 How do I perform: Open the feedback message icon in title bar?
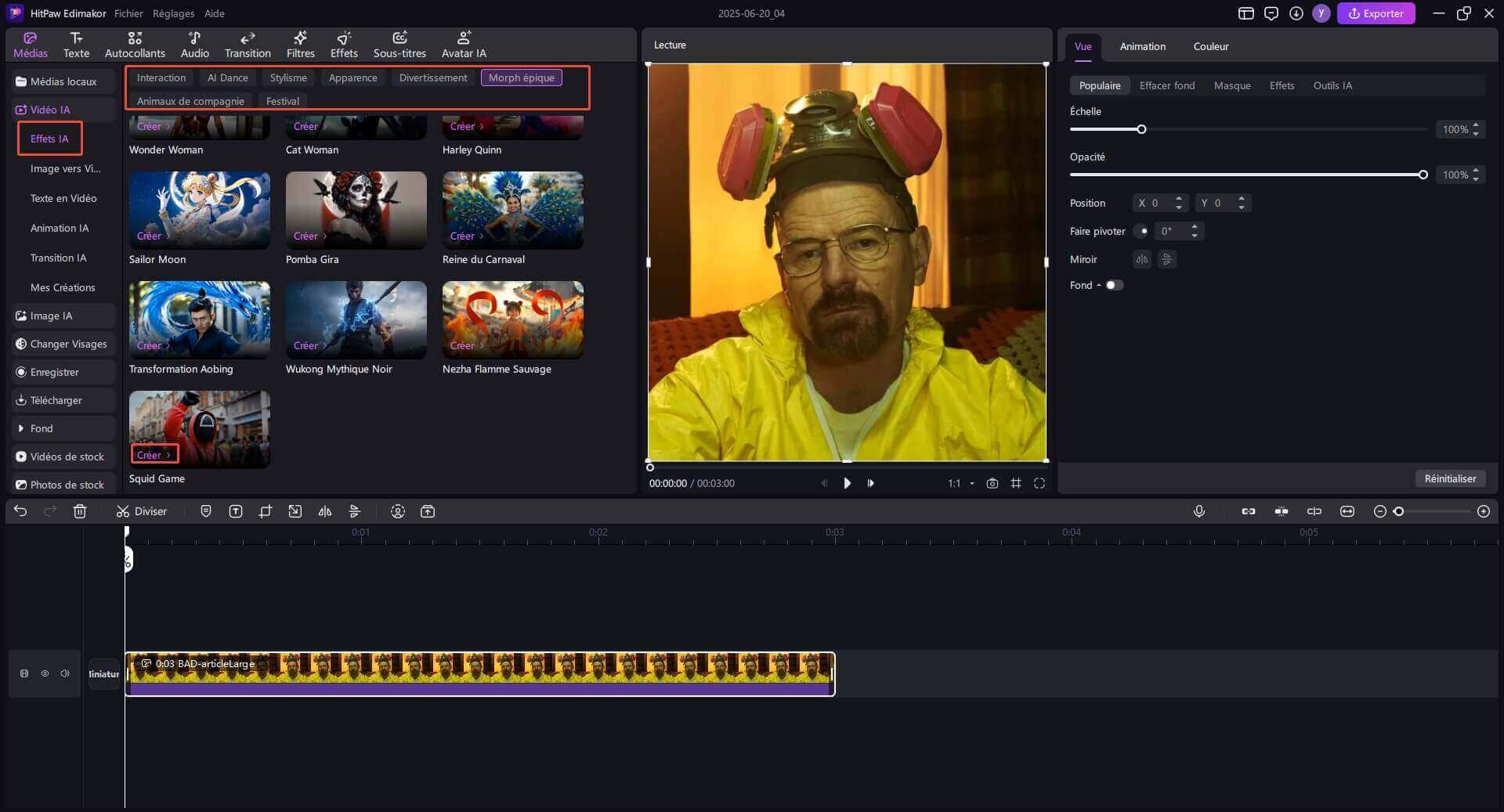[x=1271, y=13]
